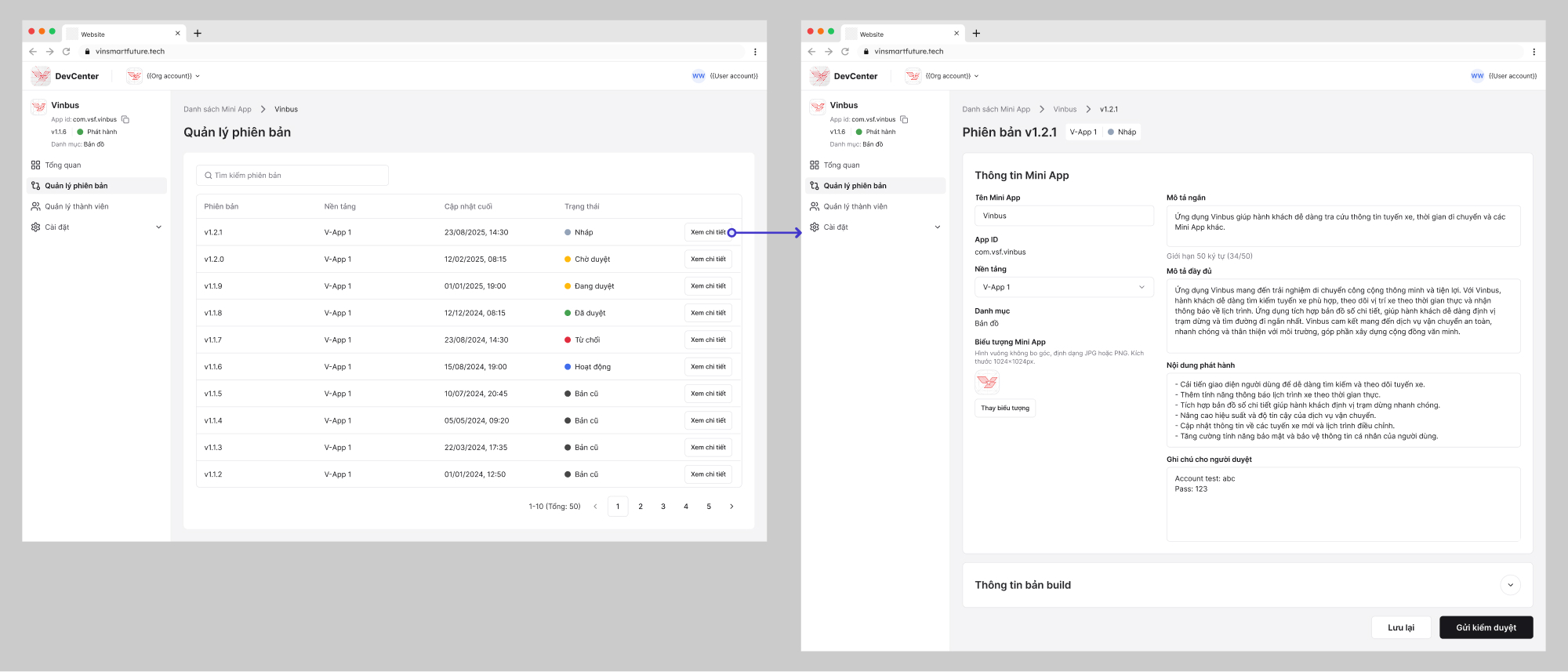Click Hoạt động status in v1.1.6 row
Screen dimensions: 1568x672
[587, 367]
